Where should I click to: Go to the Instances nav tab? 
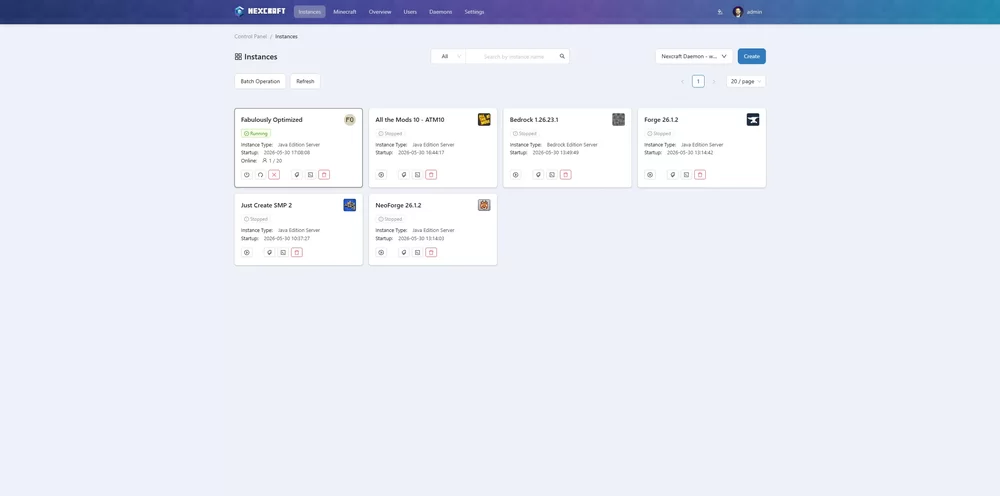tap(309, 11)
